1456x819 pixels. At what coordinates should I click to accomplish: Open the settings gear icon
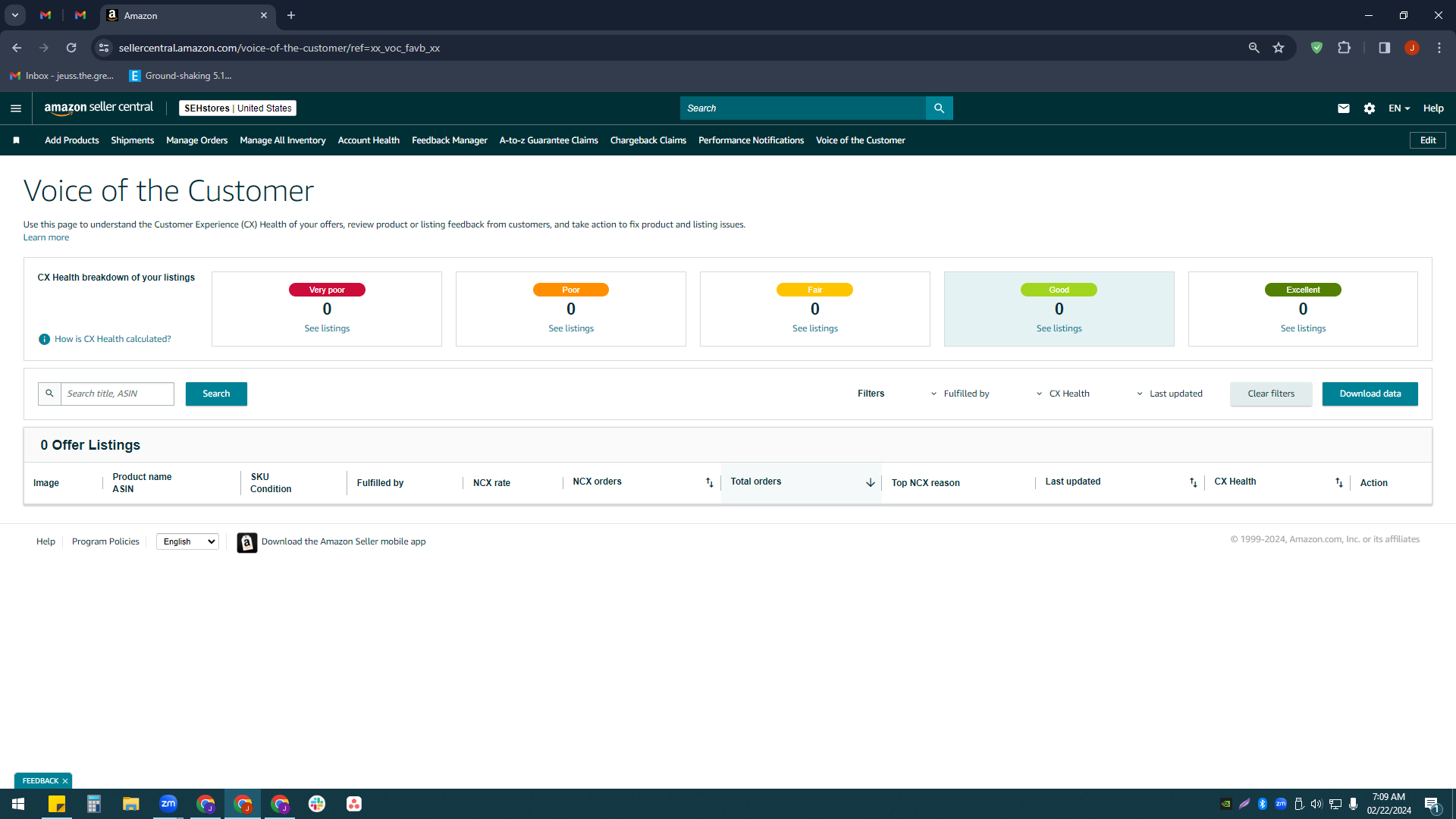point(1370,108)
